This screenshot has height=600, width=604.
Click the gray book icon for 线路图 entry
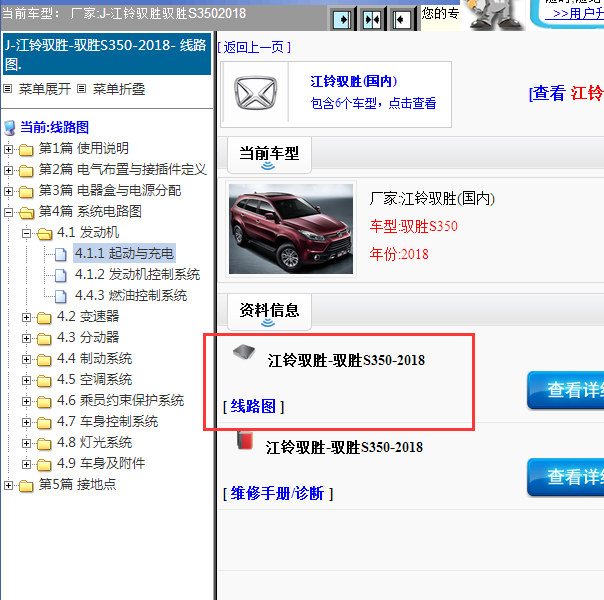coord(244,352)
